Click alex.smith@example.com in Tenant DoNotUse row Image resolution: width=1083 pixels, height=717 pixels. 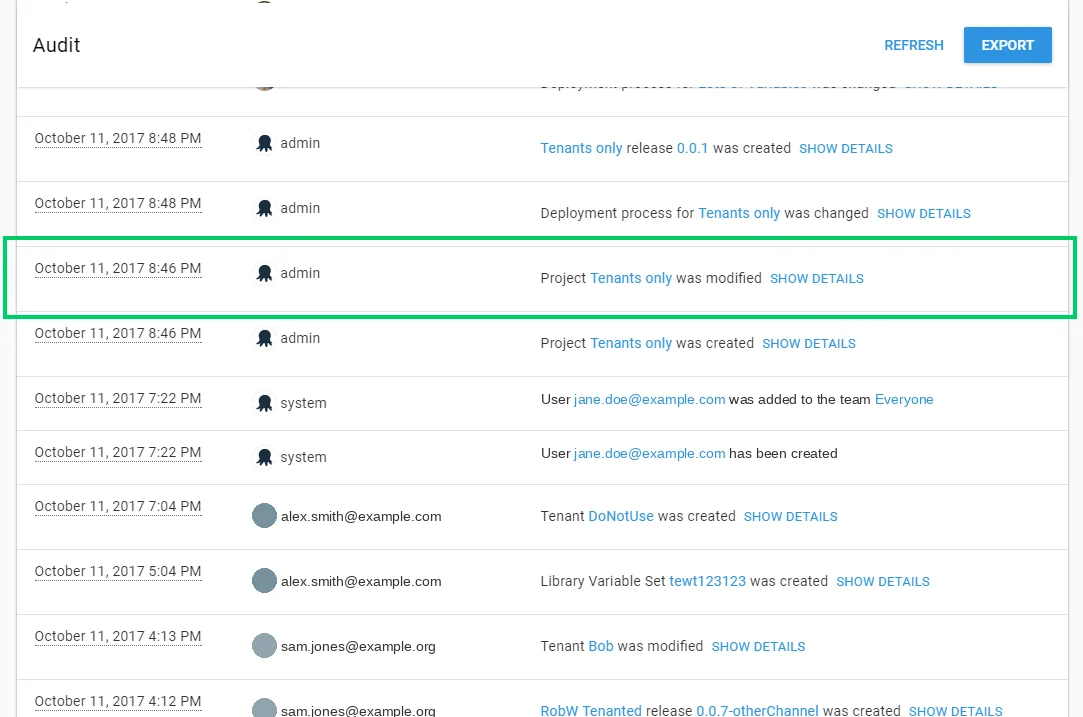tap(361, 516)
